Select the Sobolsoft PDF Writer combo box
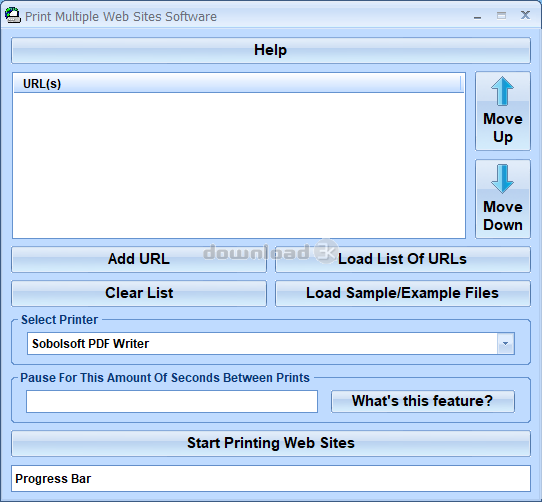Image resolution: width=542 pixels, height=502 pixels. coord(271,344)
